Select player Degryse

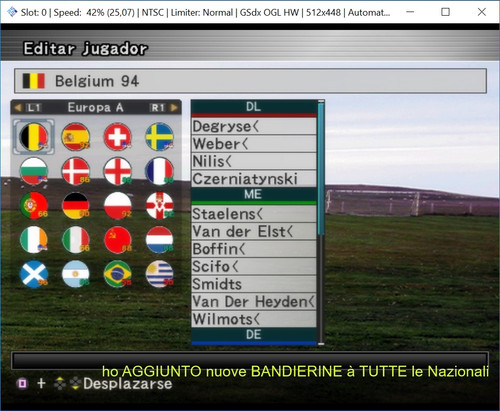coord(254,126)
